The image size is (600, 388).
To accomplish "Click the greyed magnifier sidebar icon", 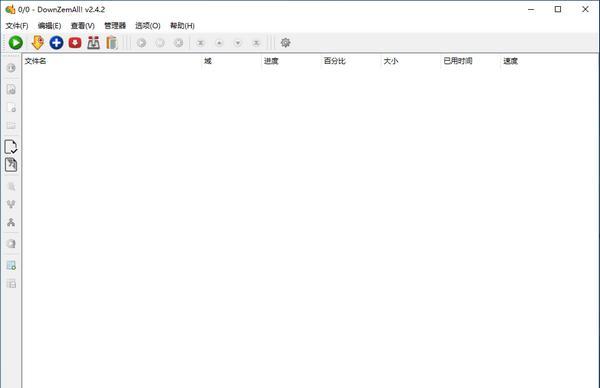I will pyautogui.click(x=11, y=186).
